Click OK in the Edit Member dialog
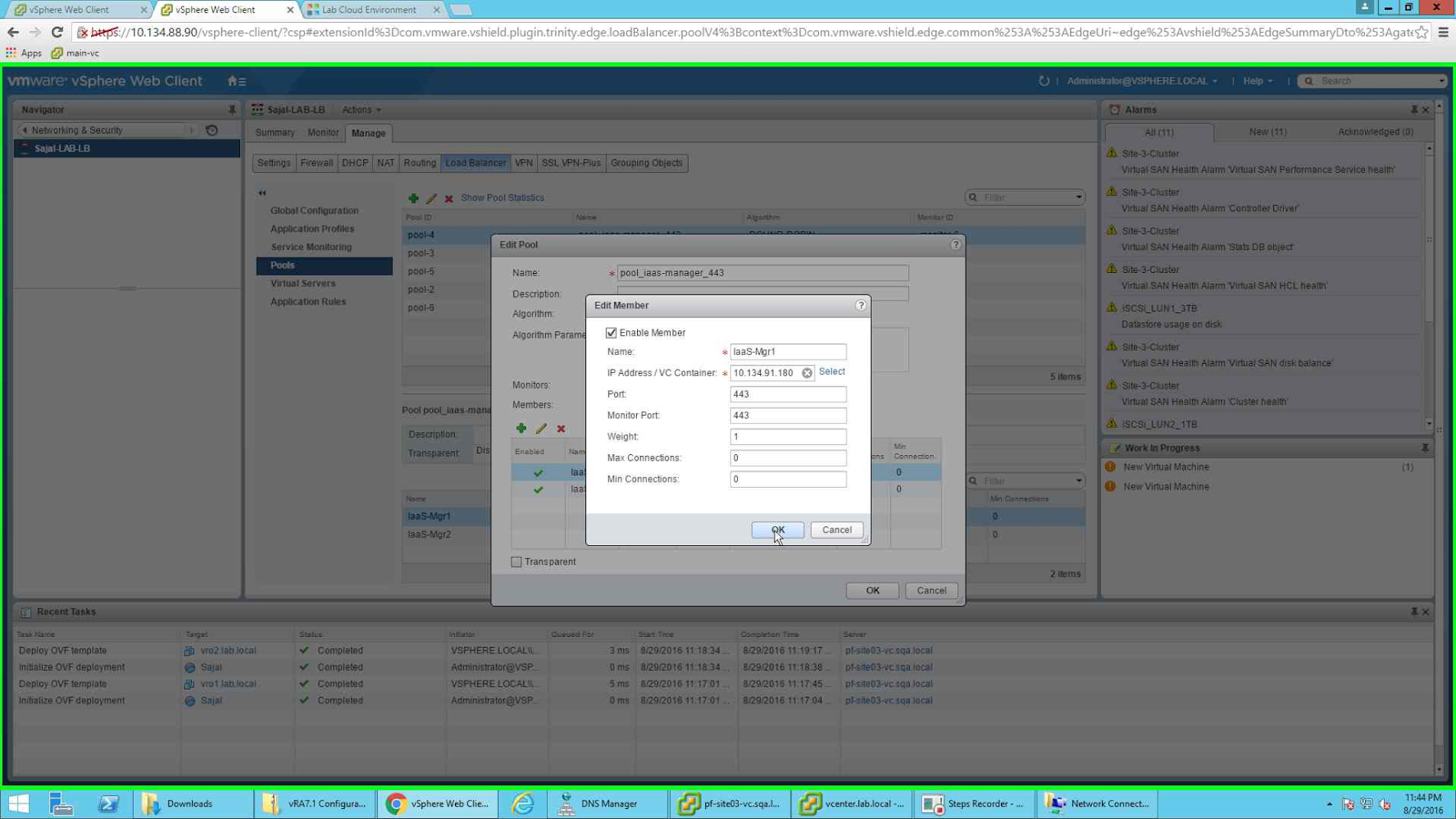This screenshot has height=819, width=1456. click(778, 530)
